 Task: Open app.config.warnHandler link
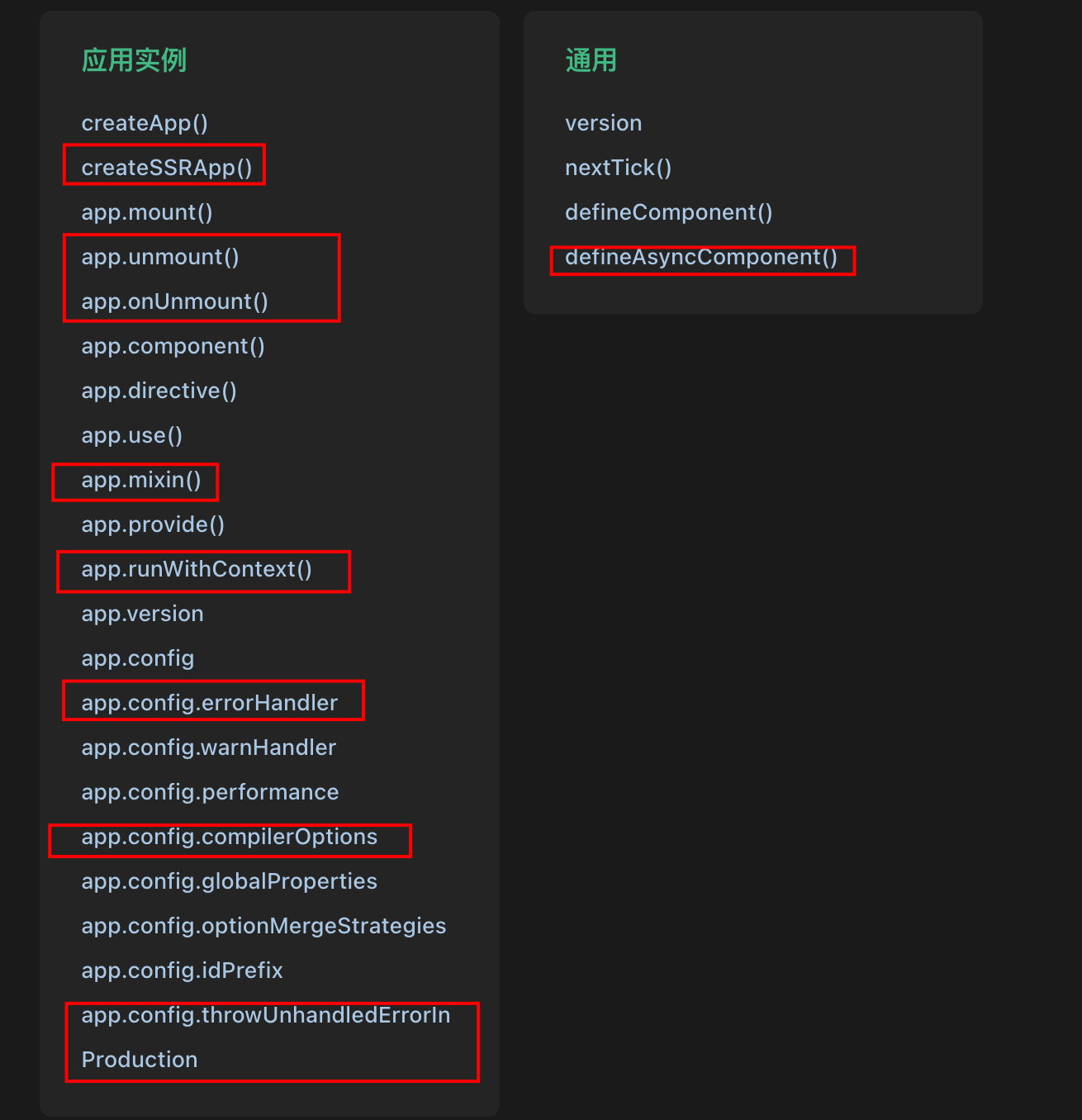click(x=209, y=747)
